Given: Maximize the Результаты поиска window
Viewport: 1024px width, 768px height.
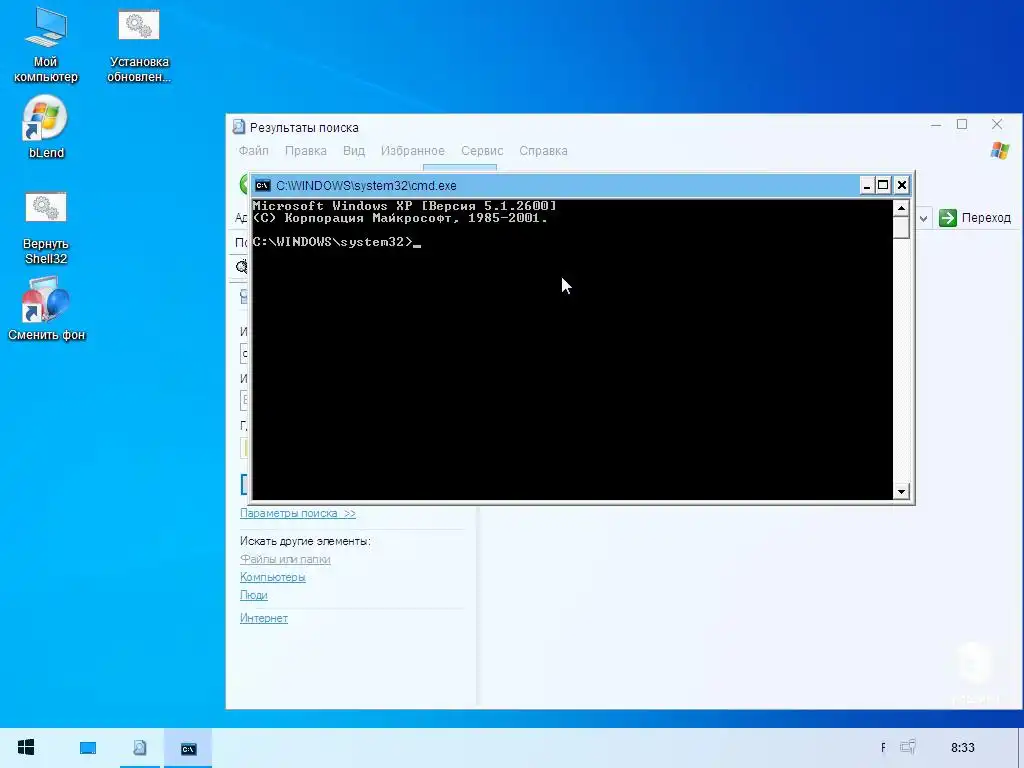Looking at the screenshot, I should [x=962, y=125].
